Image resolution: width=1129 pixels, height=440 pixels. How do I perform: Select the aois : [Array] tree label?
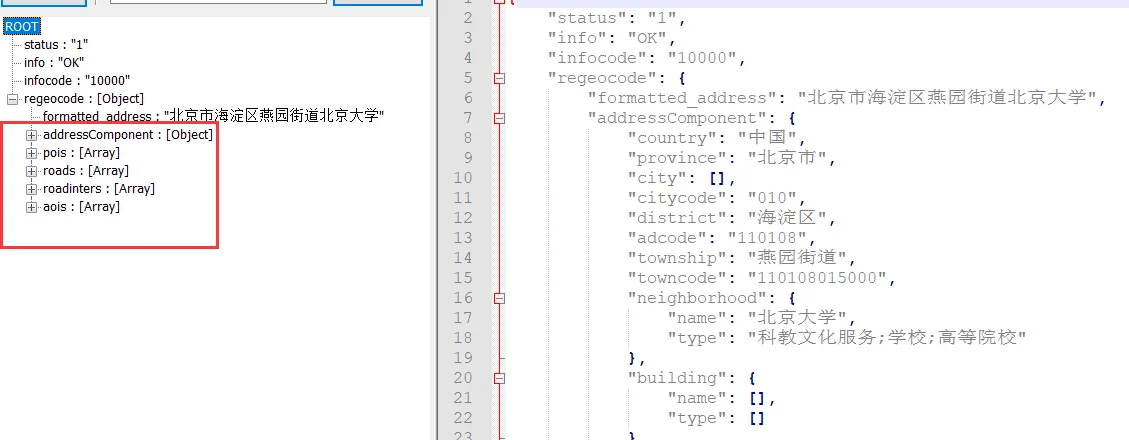coord(81,207)
